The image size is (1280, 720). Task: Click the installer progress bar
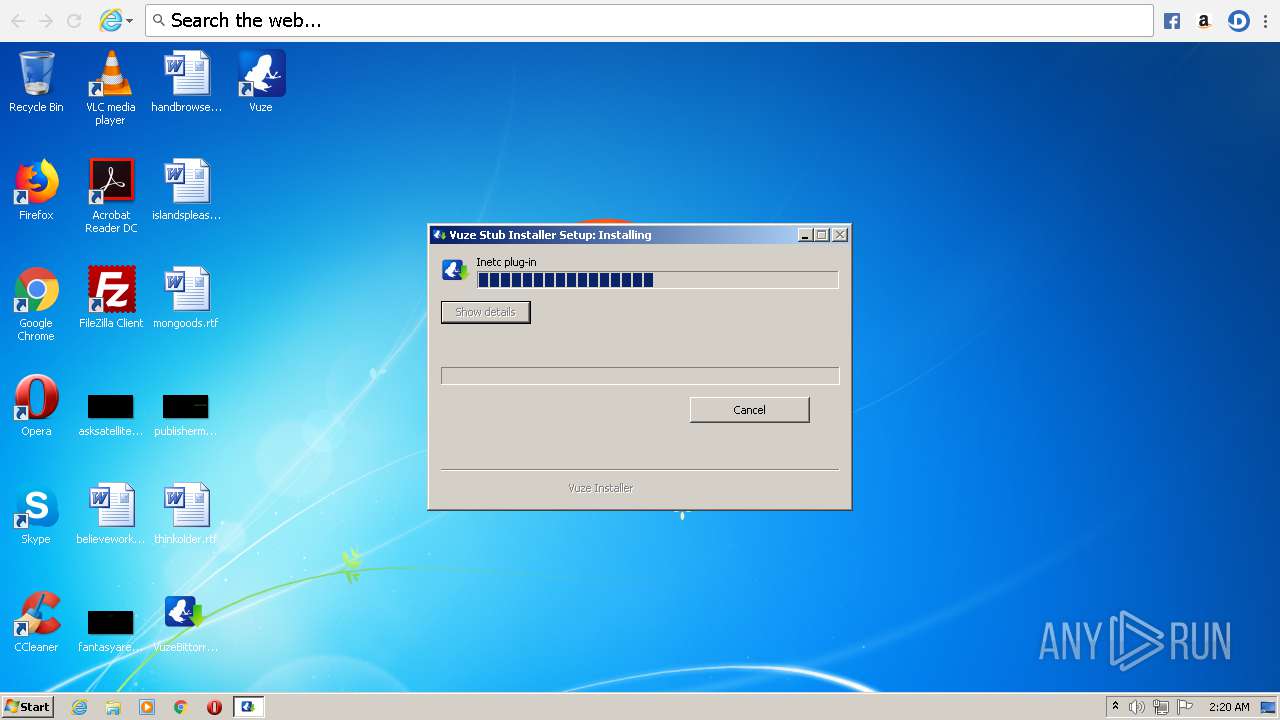point(657,280)
